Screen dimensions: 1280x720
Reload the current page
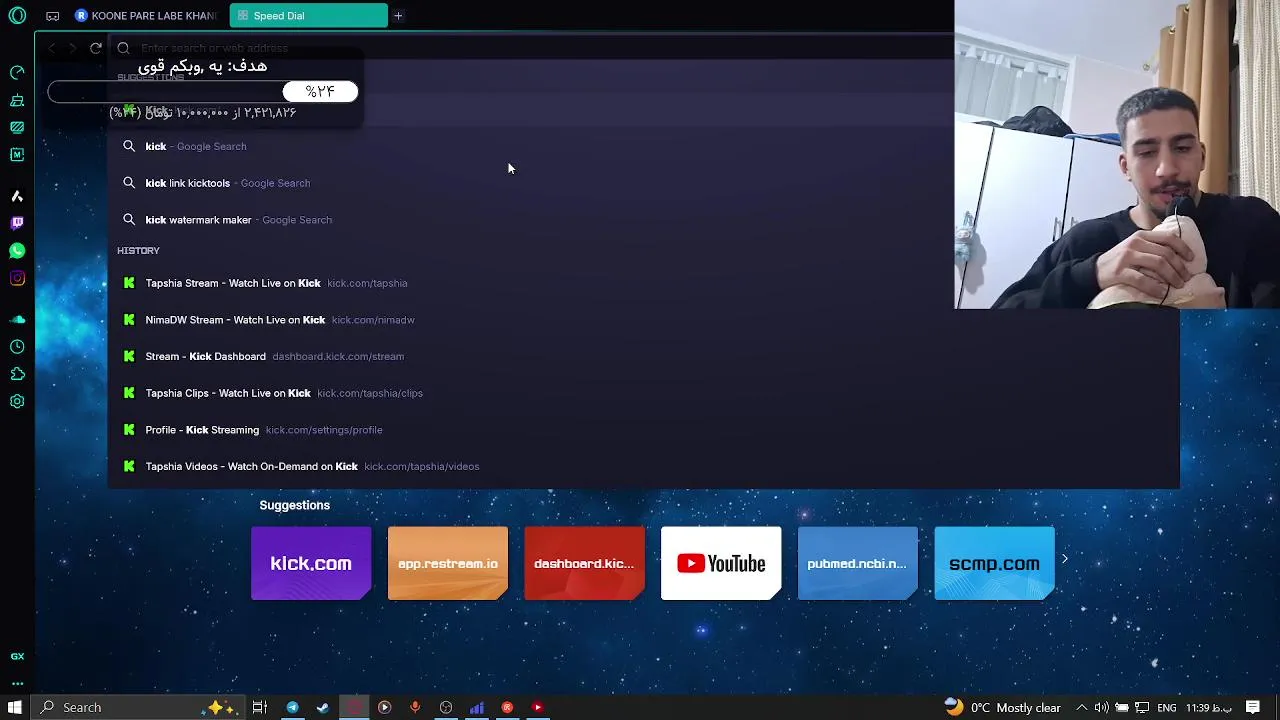point(96,48)
